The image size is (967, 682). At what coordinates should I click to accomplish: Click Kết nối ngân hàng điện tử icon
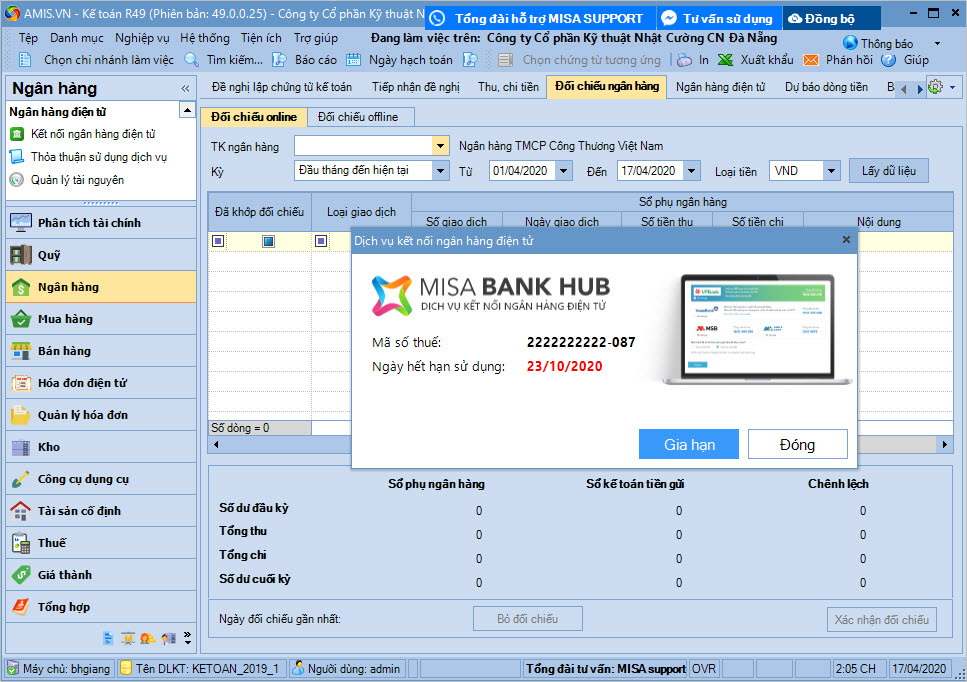click(x=17, y=134)
